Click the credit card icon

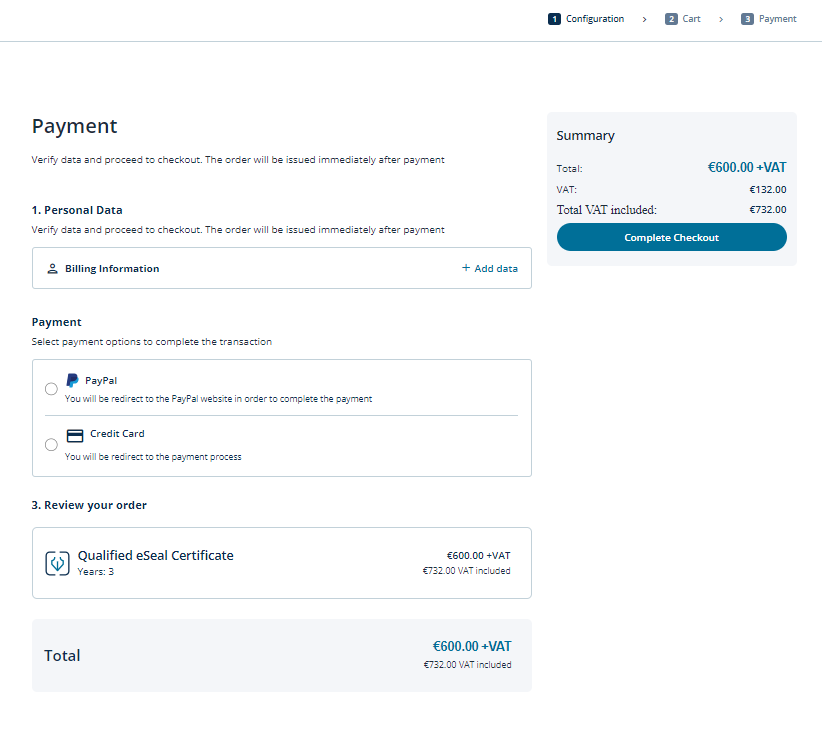(x=74, y=435)
